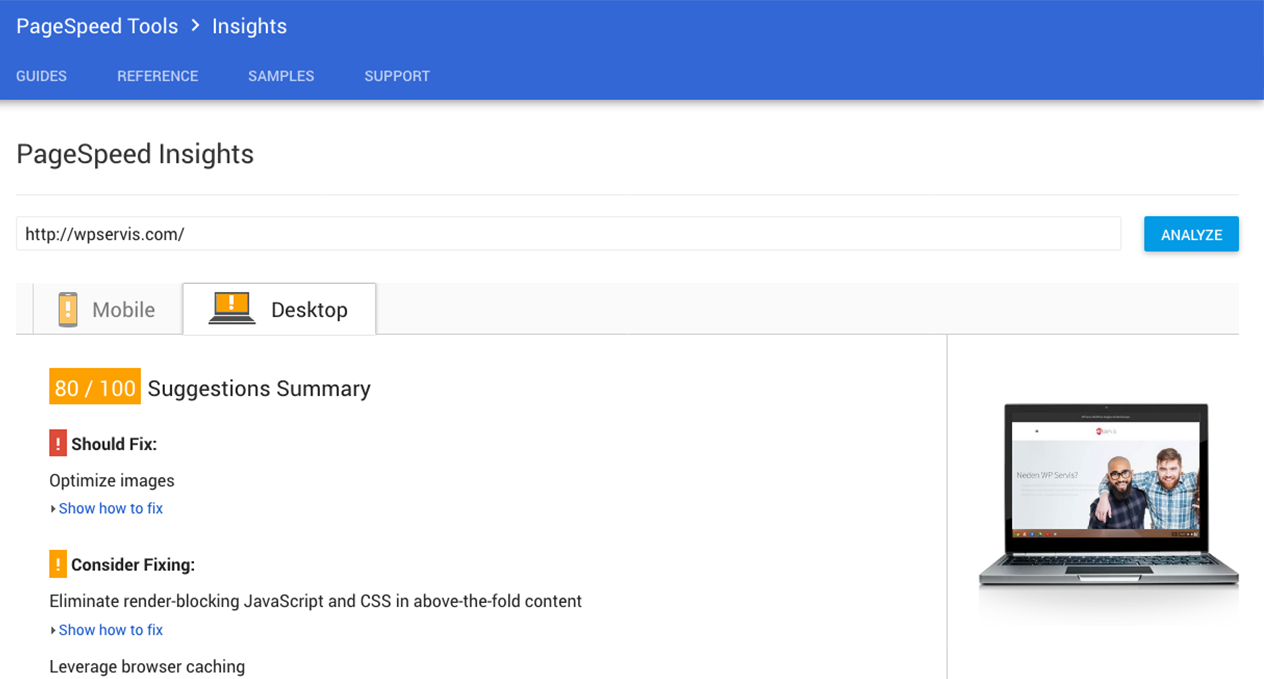Click the breadcrumb chevron after PageSpeed Tools
The image size is (1264, 679).
[x=195, y=27]
